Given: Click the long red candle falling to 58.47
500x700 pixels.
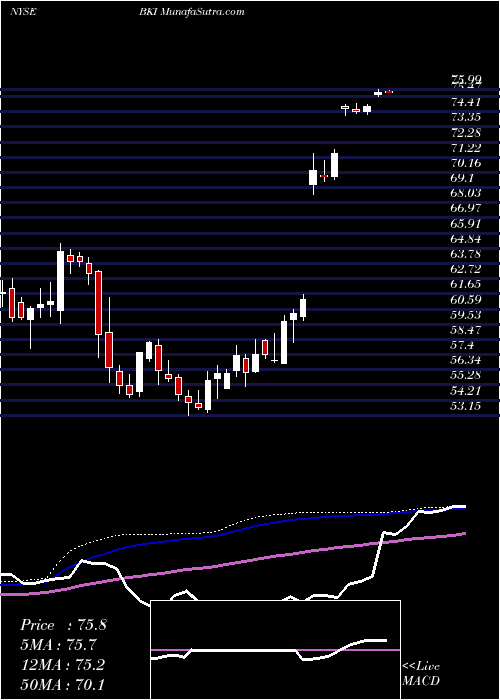Looking at the screenshot, I should coord(98,303).
